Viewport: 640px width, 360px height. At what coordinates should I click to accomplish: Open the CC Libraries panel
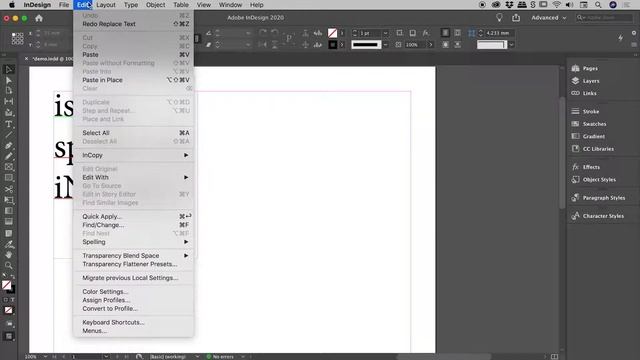(593, 149)
